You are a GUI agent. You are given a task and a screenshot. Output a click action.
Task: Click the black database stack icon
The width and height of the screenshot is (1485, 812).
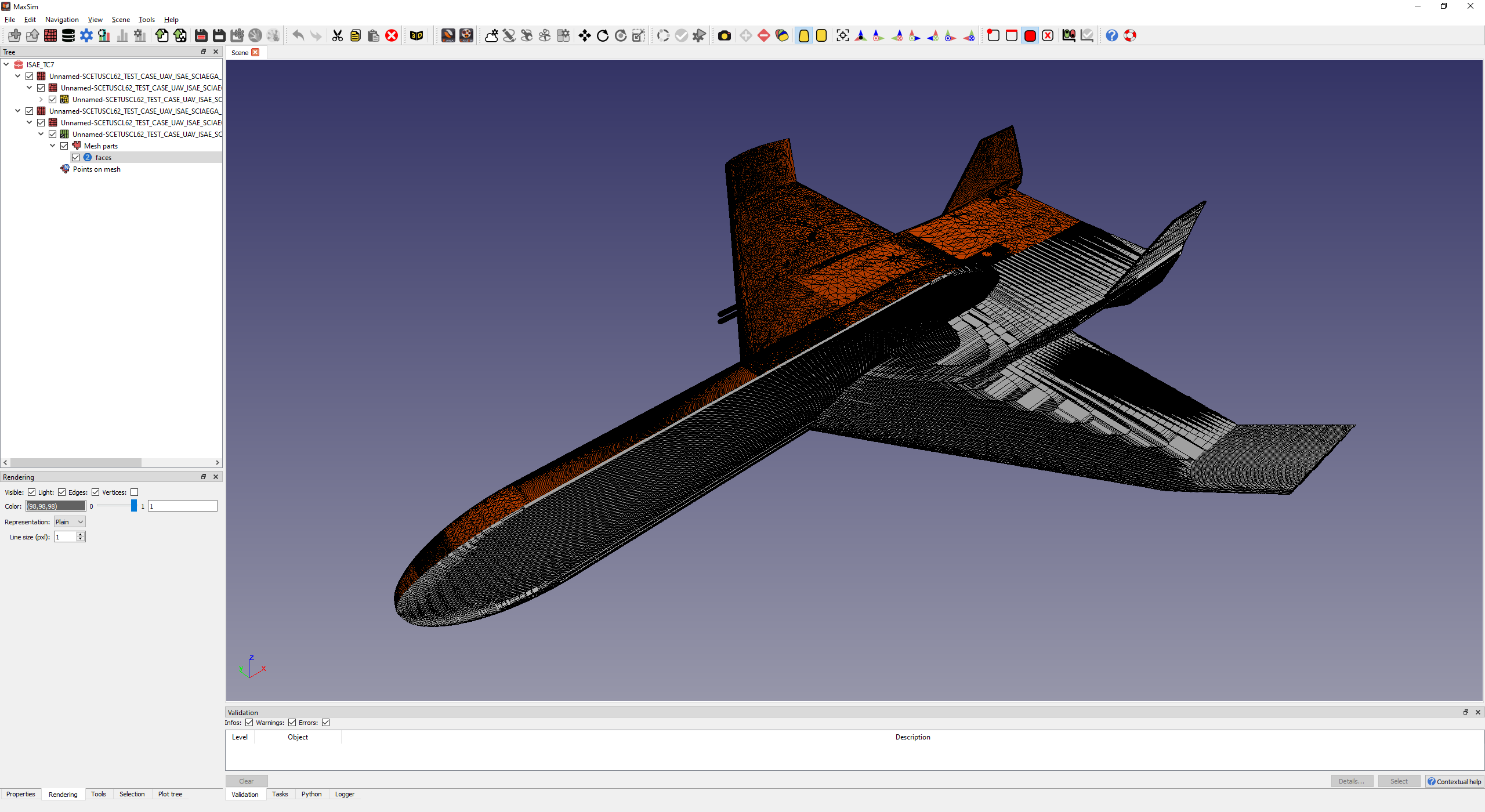tap(68, 35)
